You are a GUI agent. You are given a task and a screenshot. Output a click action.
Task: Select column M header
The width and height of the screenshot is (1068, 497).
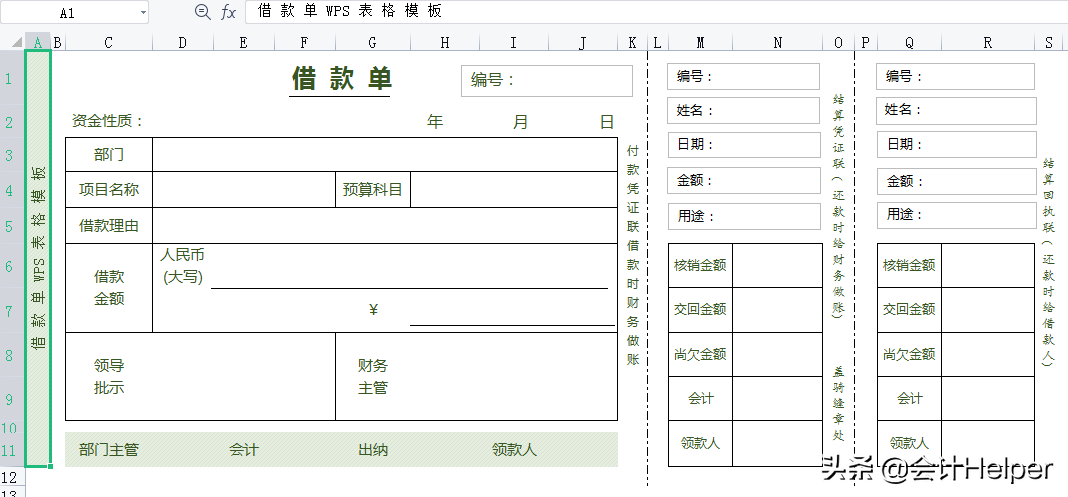(700, 43)
